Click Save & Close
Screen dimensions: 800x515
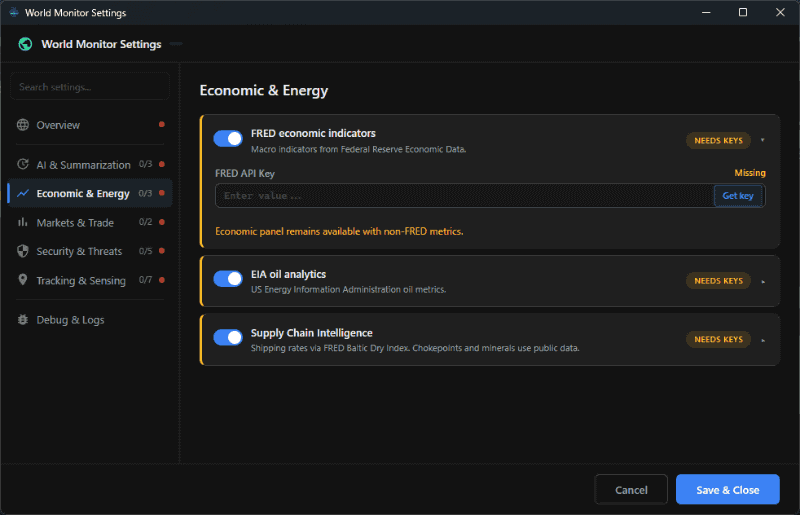tap(727, 490)
